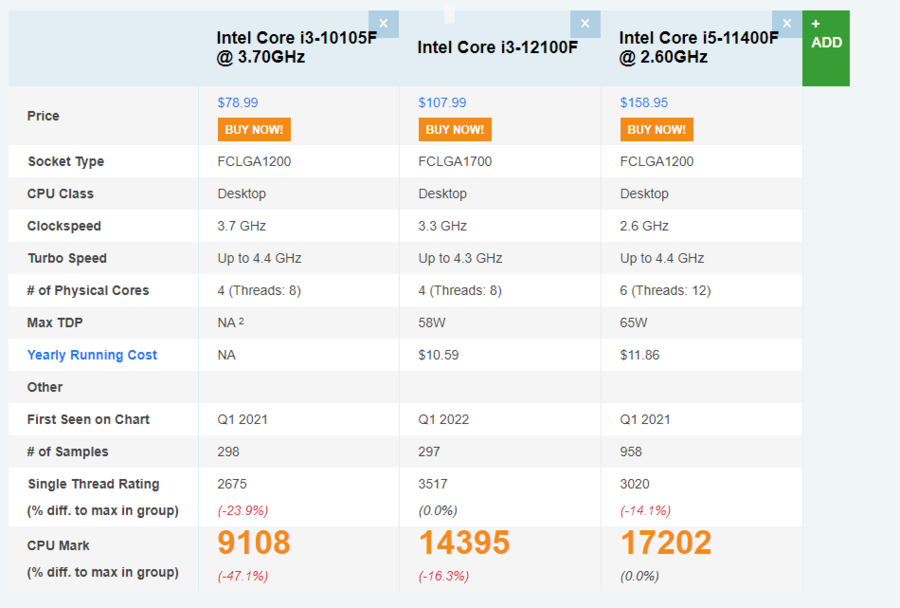Click the CPU Class row label

(60, 193)
